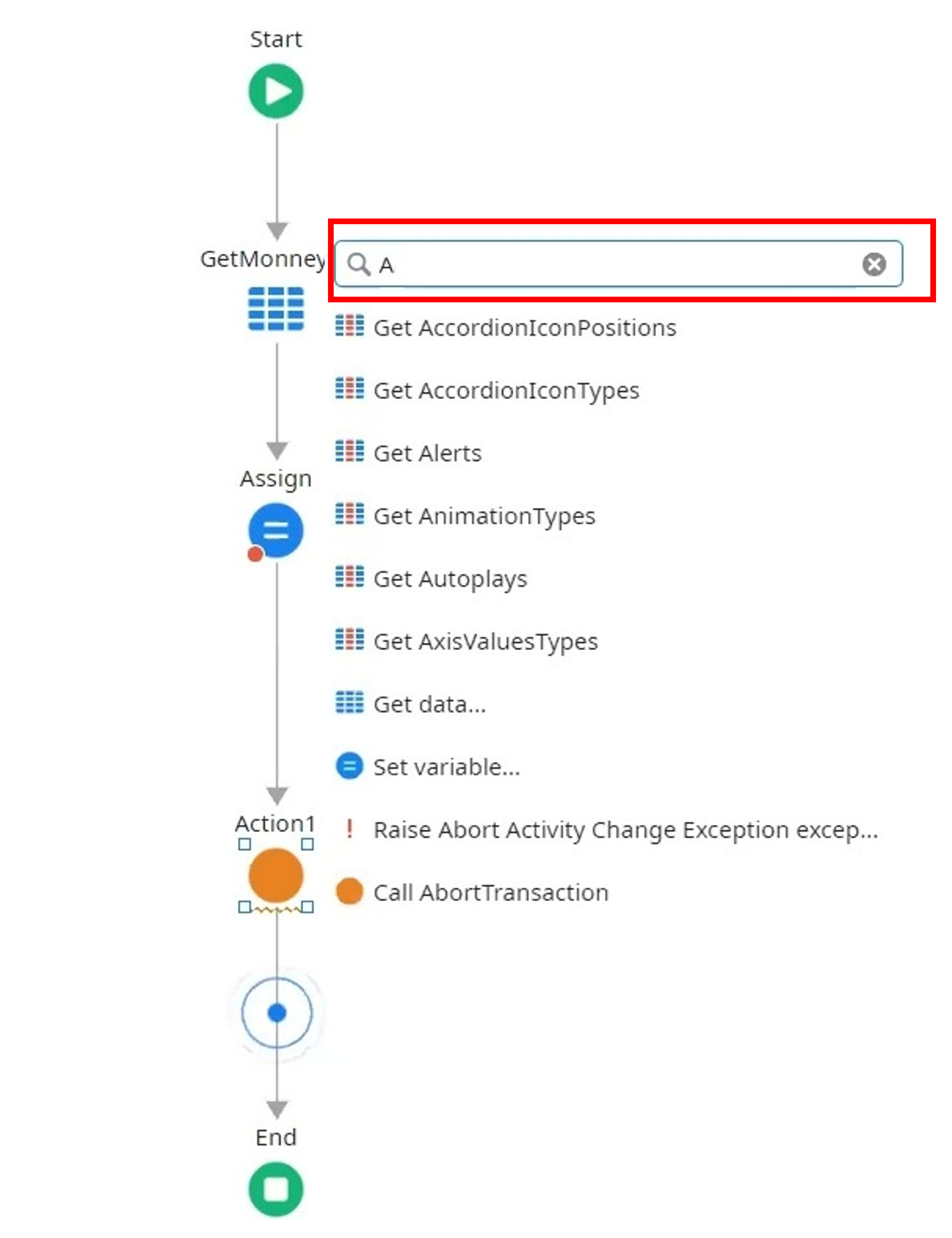Pick Get Alerts from the list
Screen dimensions: 952x1238
tap(427, 454)
